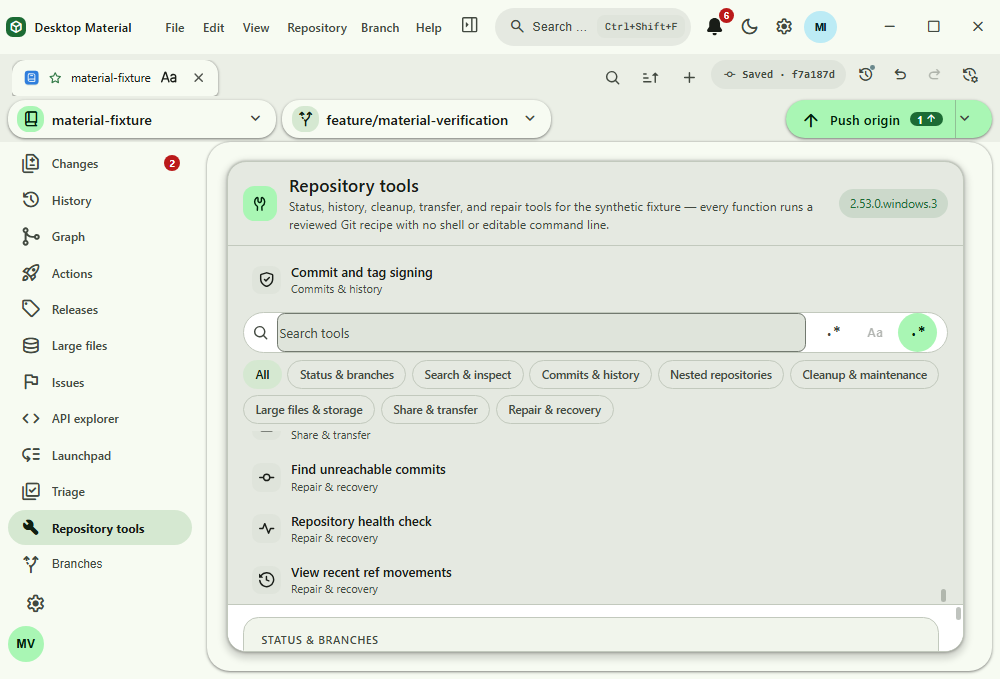This screenshot has width=1000, height=679.
Task: Click the global Search box
Action: [592, 27]
